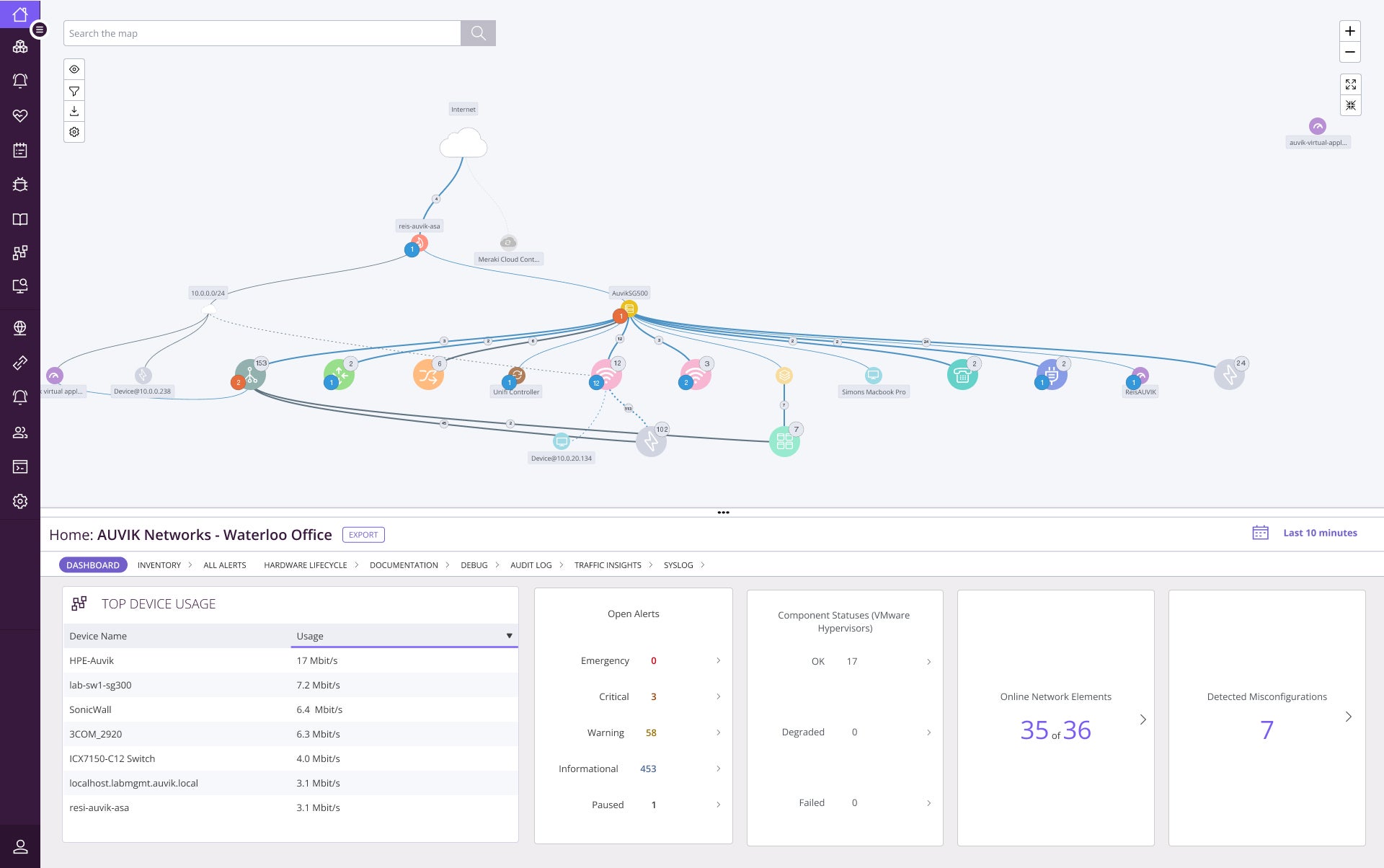Switch to the INVENTORY tab
1384x868 pixels.
click(x=159, y=565)
